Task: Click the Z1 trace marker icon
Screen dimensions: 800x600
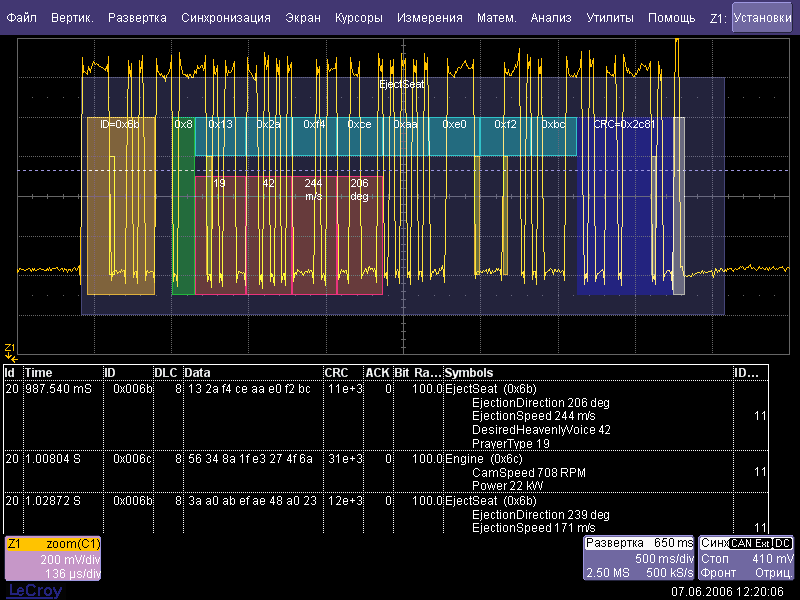Action: pyautogui.click(x=10, y=350)
